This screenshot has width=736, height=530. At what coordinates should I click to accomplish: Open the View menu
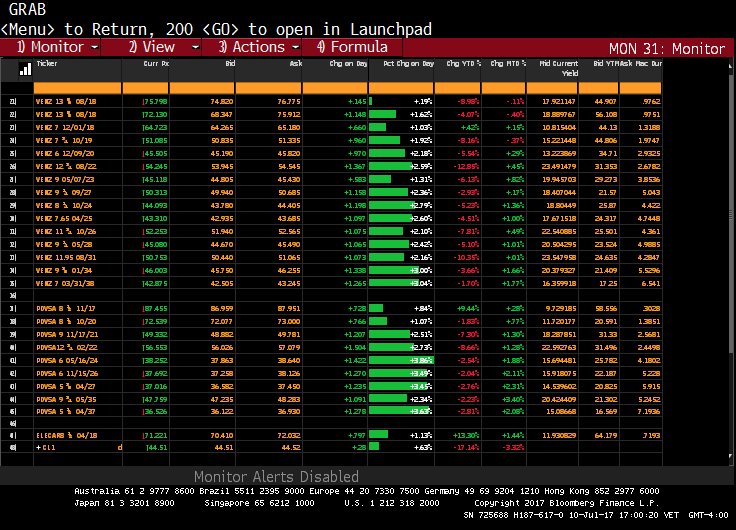(x=152, y=47)
